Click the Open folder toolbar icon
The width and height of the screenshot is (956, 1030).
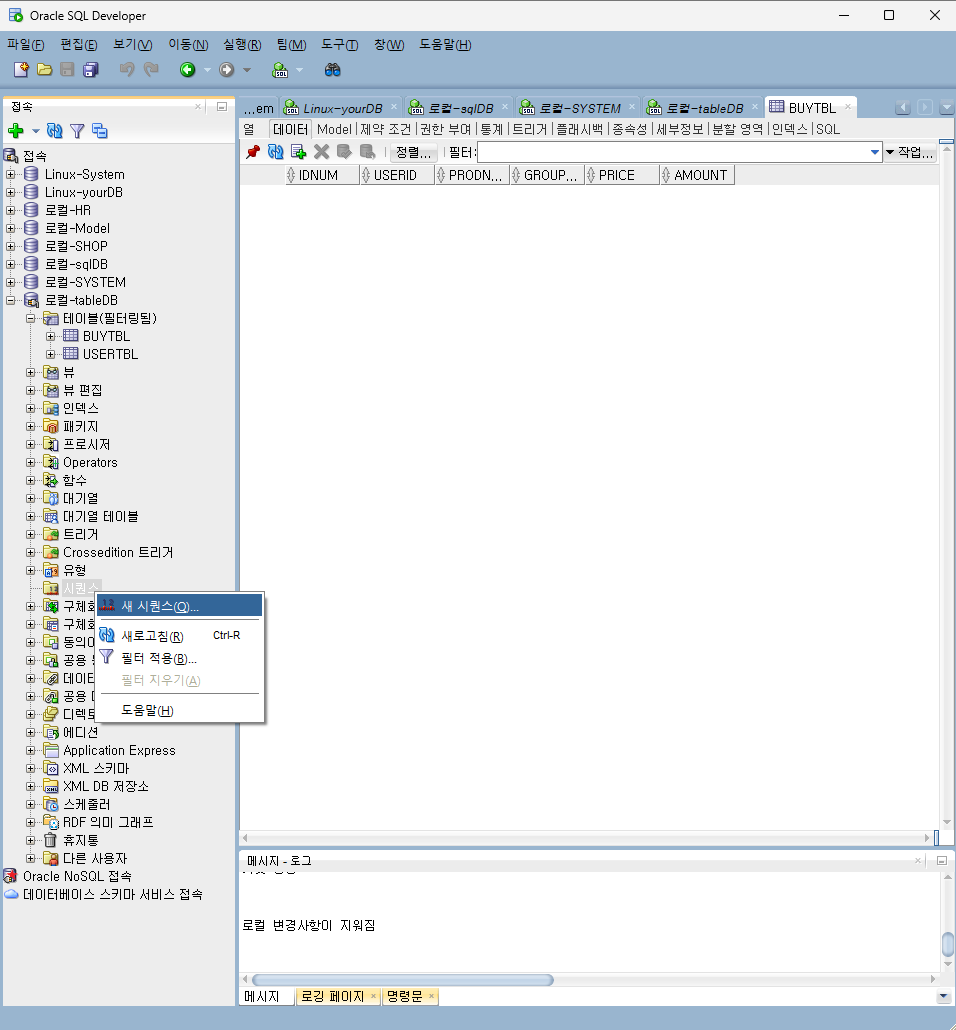[45, 70]
